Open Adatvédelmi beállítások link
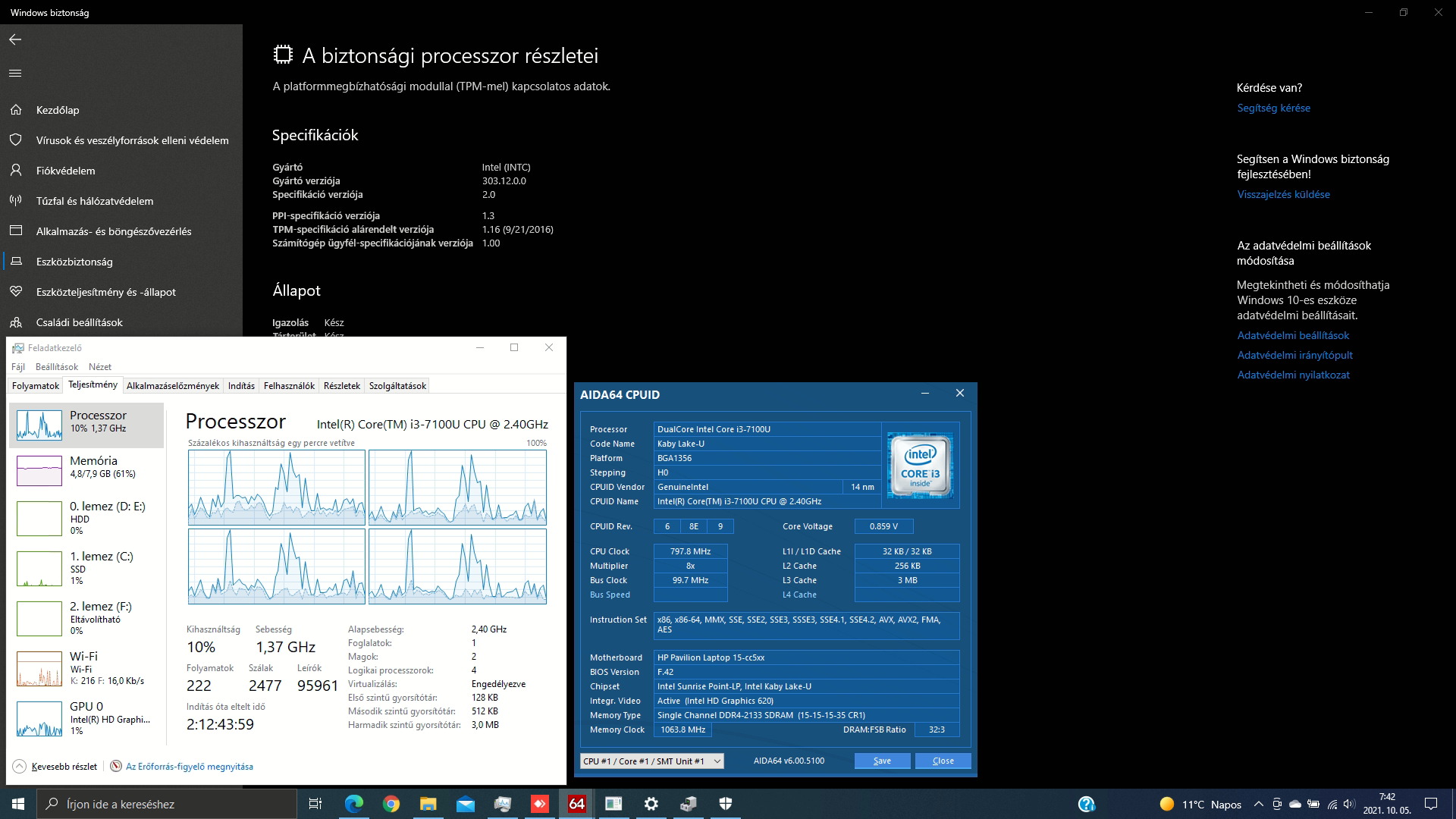Screen dimensions: 1456x819 click(x=1293, y=335)
